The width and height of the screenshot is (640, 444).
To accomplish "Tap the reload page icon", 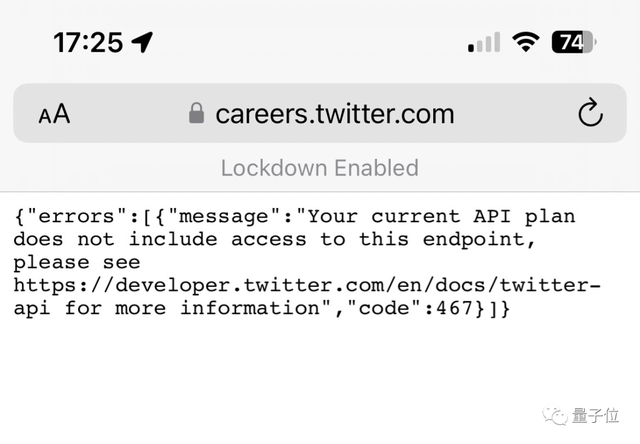I will (x=590, y=113).
